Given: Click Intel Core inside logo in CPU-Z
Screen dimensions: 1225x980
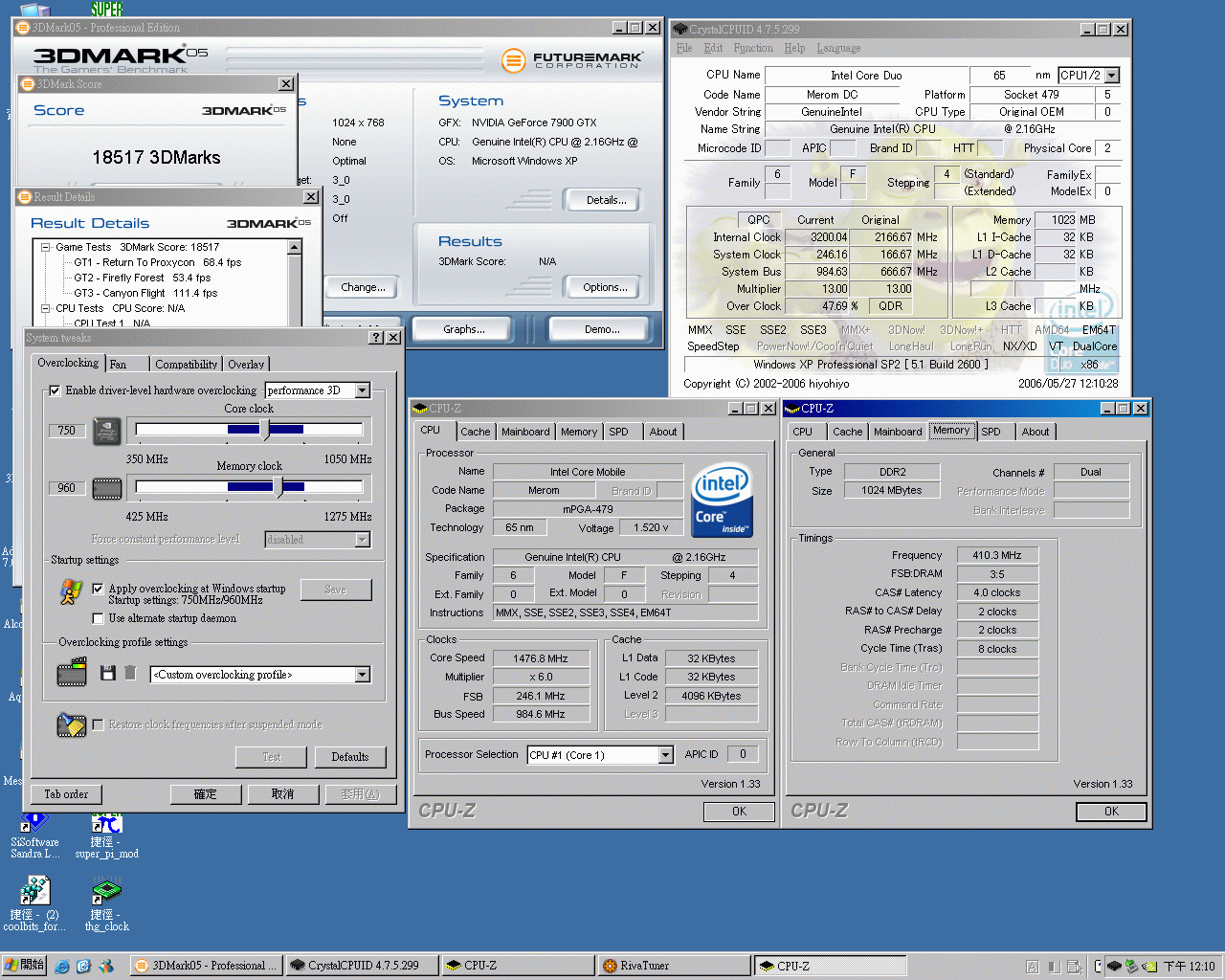Looking at the screenshot, I should coord(723,501).
